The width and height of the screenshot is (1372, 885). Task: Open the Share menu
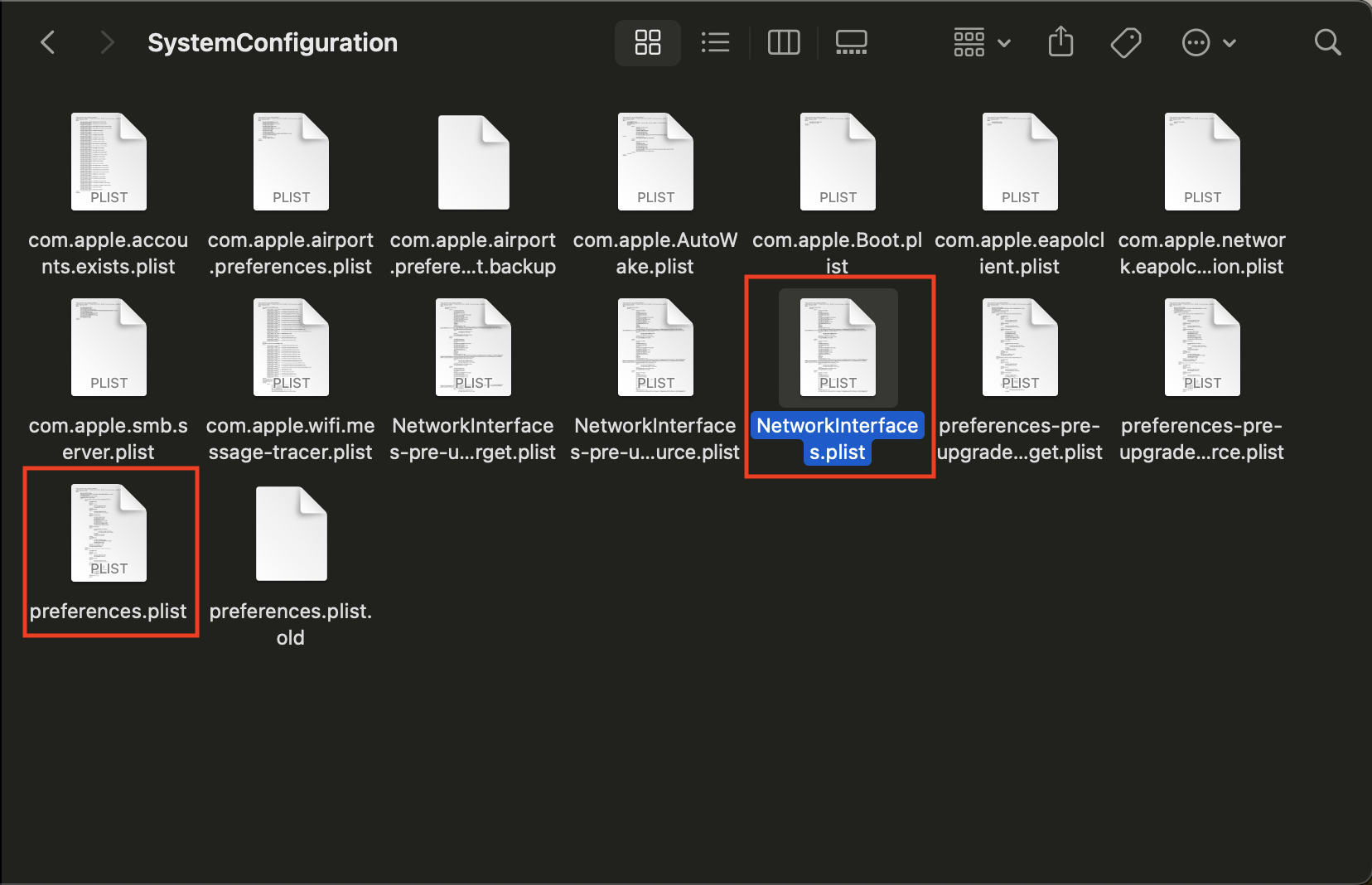[1060, 41]
